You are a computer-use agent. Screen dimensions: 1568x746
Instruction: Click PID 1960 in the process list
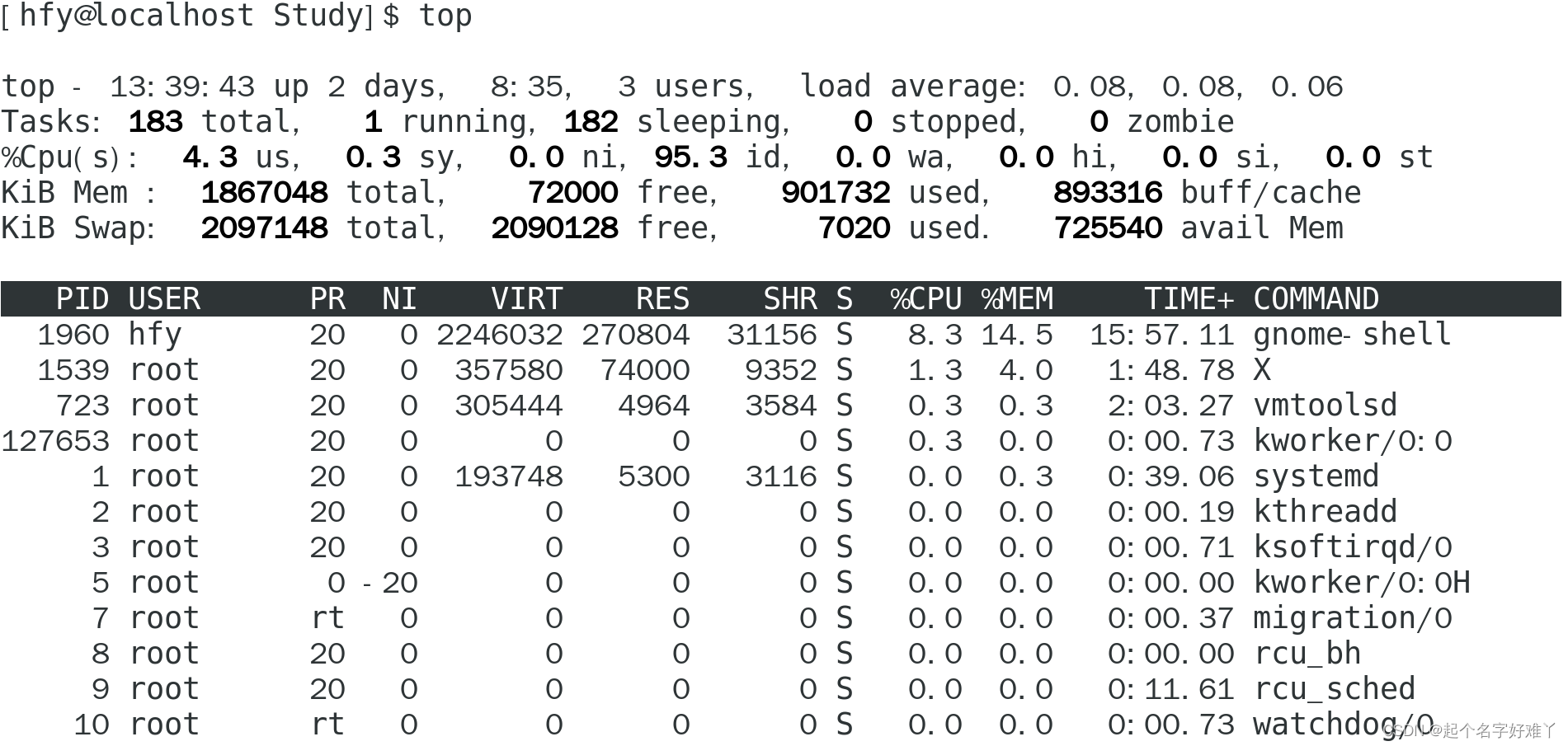(x=73, y=335)
